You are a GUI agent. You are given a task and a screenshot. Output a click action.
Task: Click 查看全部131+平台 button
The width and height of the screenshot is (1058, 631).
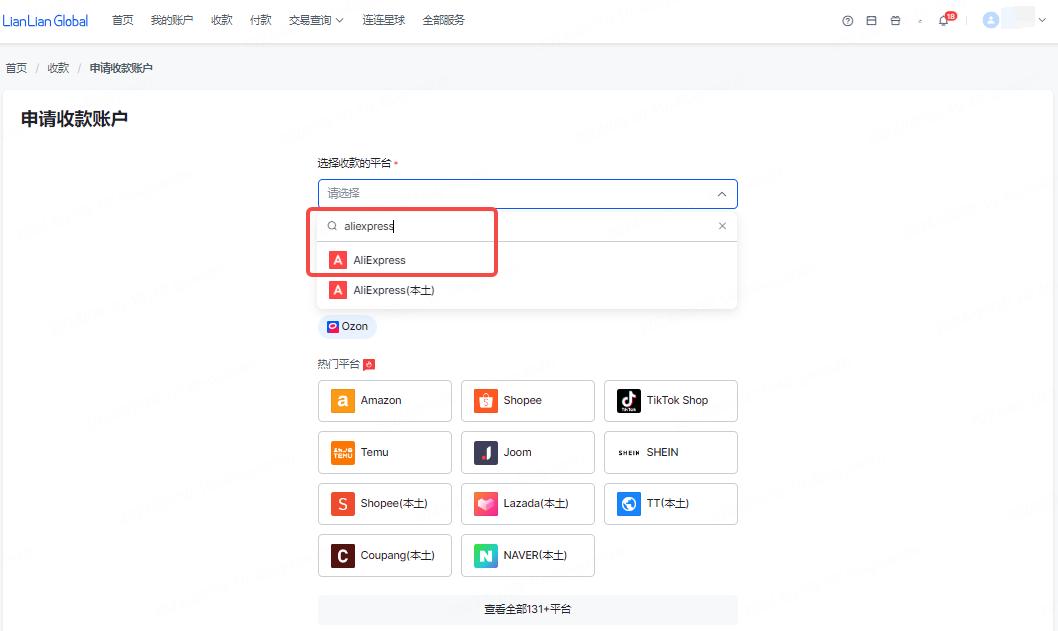[x=528, y=609]
